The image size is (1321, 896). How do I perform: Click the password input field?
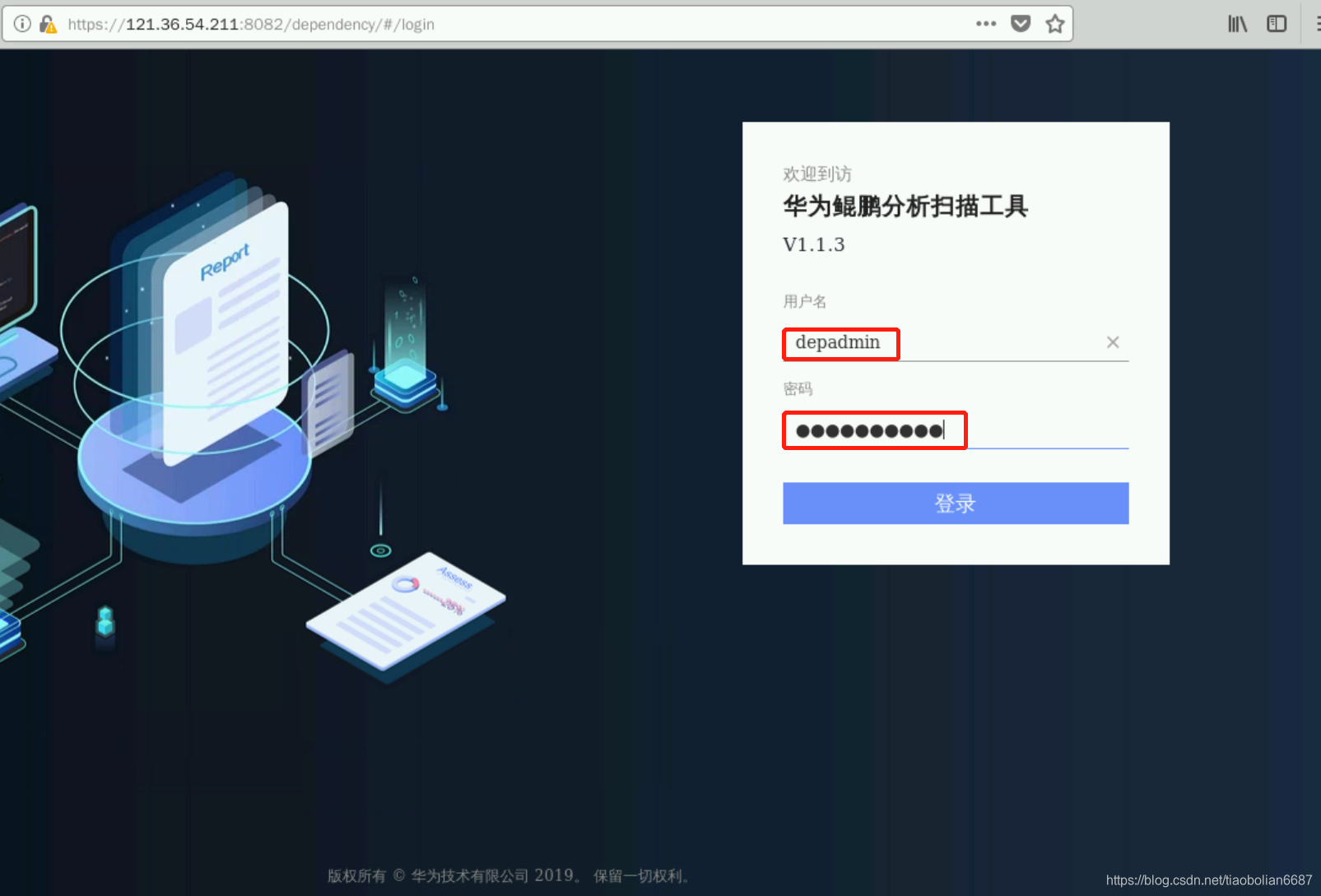click(x=956, y=430)
